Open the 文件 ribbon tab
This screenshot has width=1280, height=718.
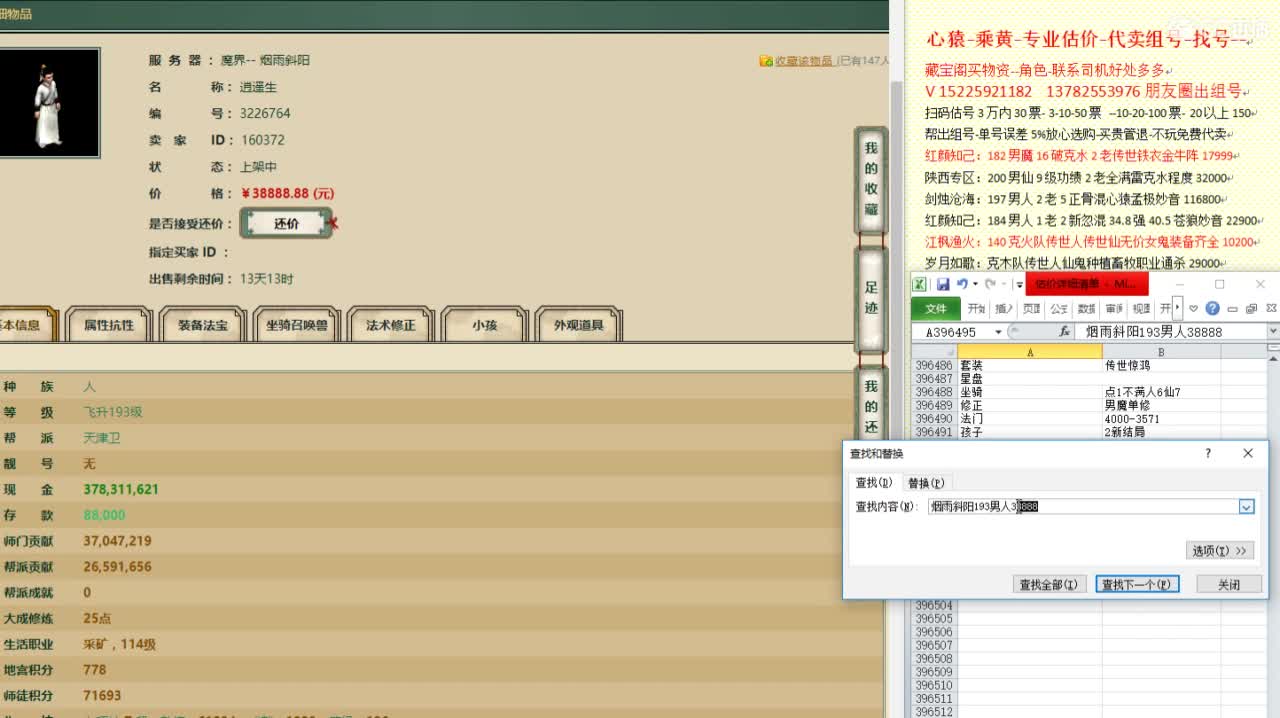tap(936, 308)
